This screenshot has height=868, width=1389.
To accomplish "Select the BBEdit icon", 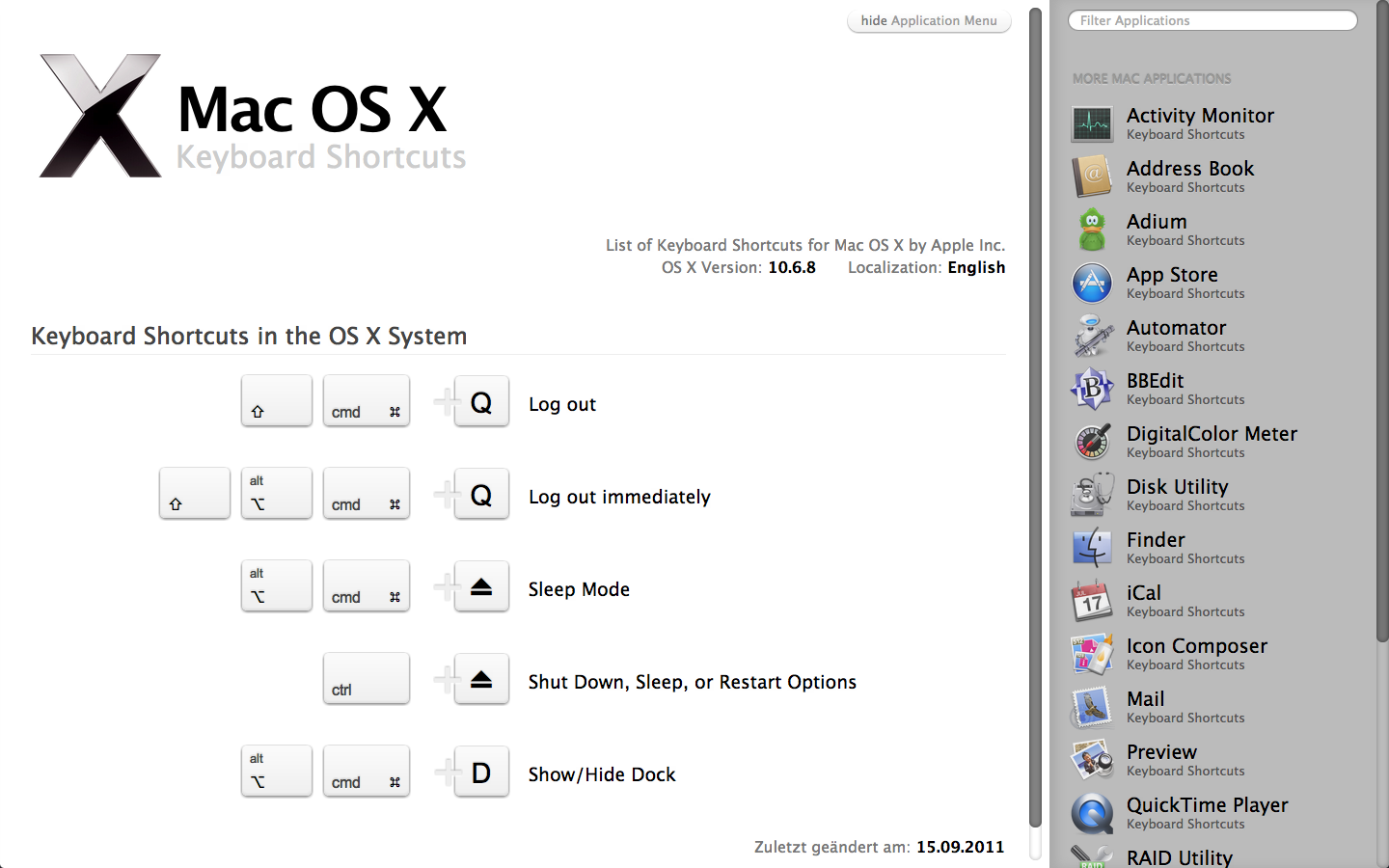I will pyautogui.click(x=1092, y=389).
